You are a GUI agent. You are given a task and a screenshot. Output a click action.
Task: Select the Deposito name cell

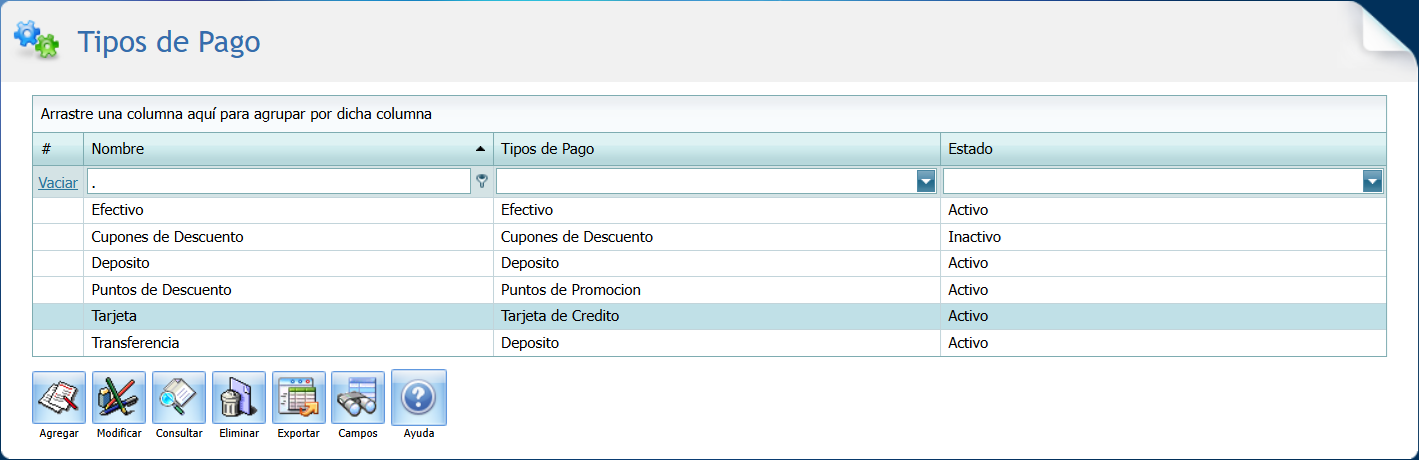coord(288,263)
